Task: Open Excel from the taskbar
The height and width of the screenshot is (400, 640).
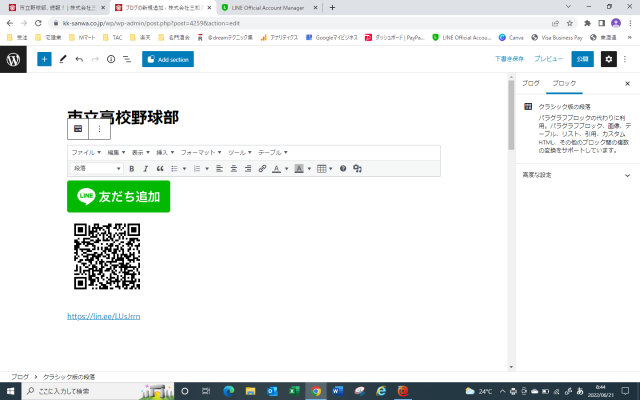Action: tap(294, 391)
